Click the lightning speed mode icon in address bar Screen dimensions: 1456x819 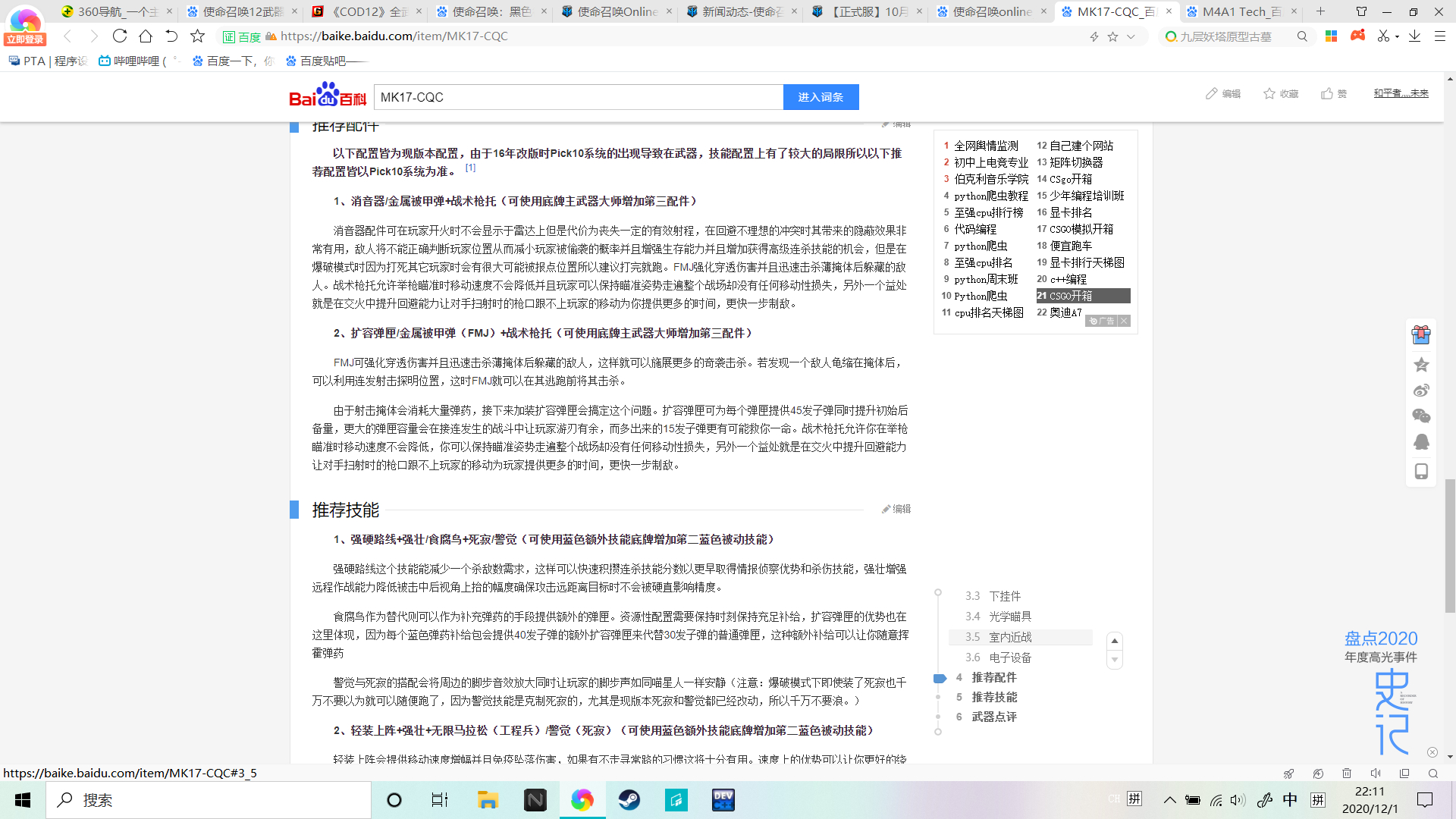(1094, 36)
